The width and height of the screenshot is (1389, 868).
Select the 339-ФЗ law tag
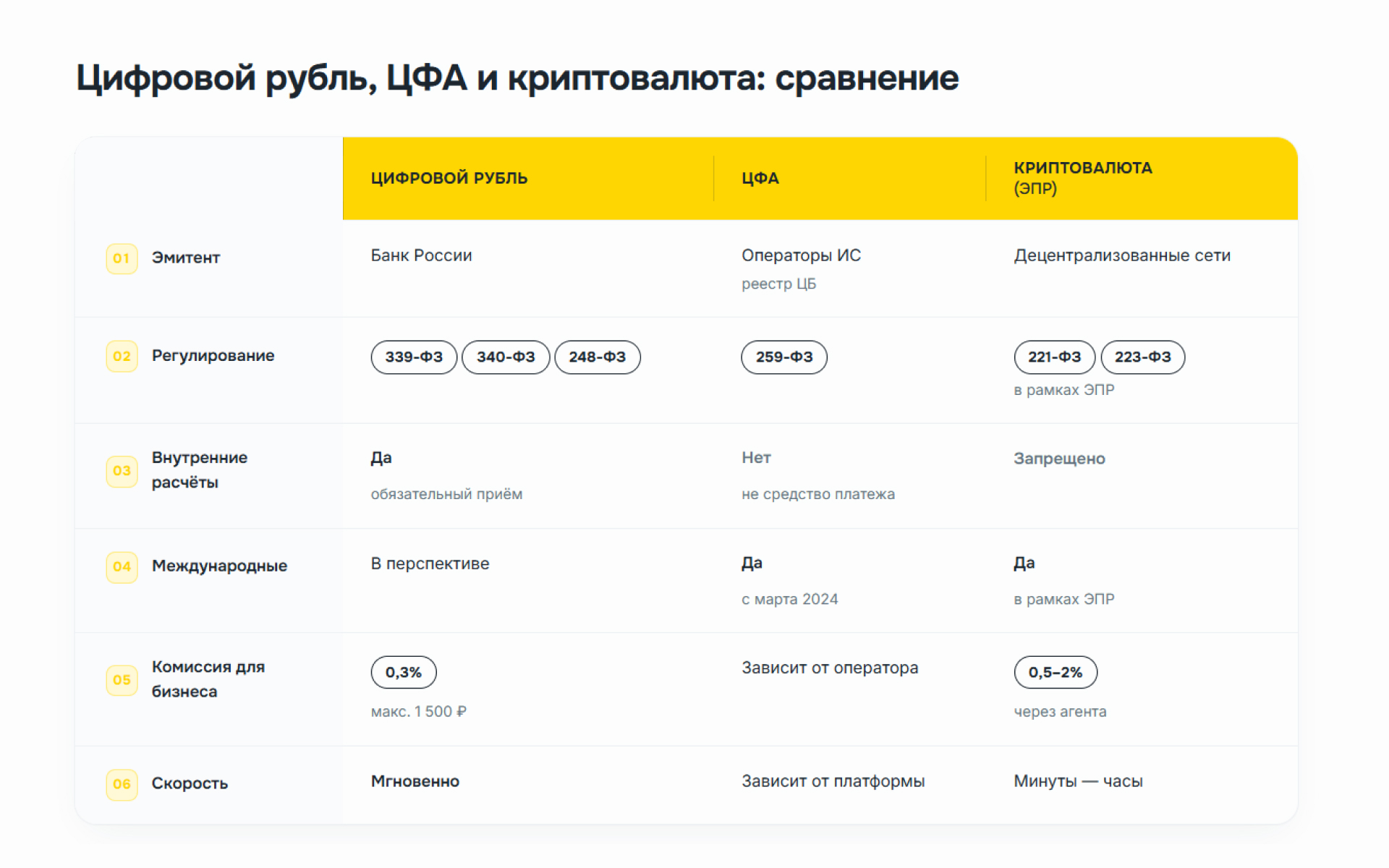(414, 357)
